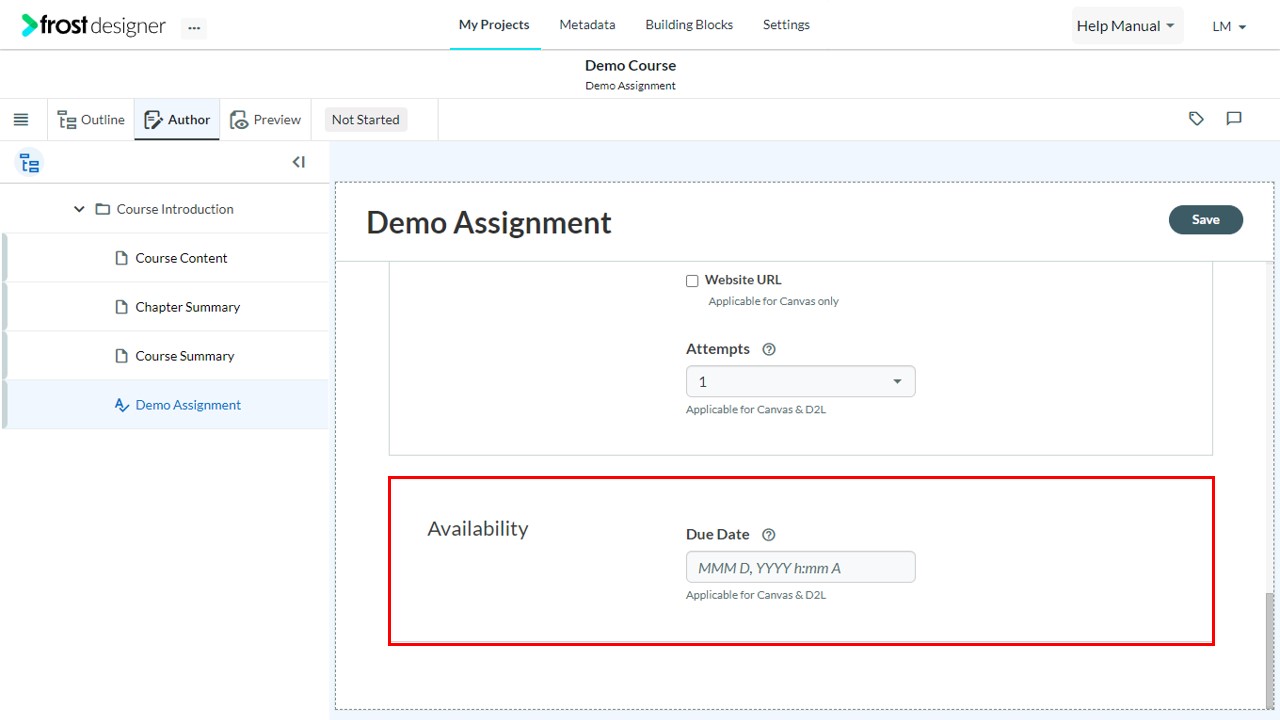Screen dimensions: 1280x720
Task: Open the ellipsis menu beside the logo
Action: pos(194,28)
